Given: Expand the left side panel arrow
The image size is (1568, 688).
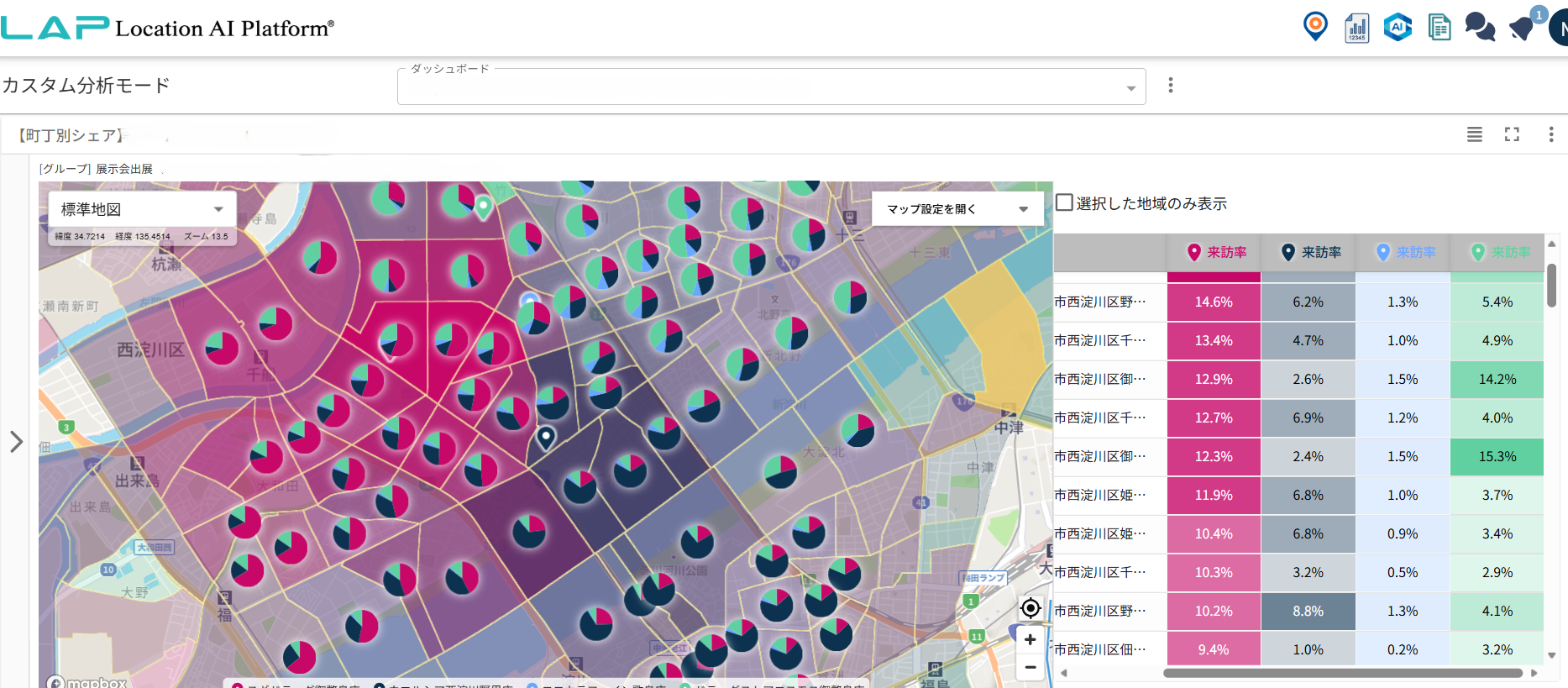Looking at the screenshot, I should [16, 442].
